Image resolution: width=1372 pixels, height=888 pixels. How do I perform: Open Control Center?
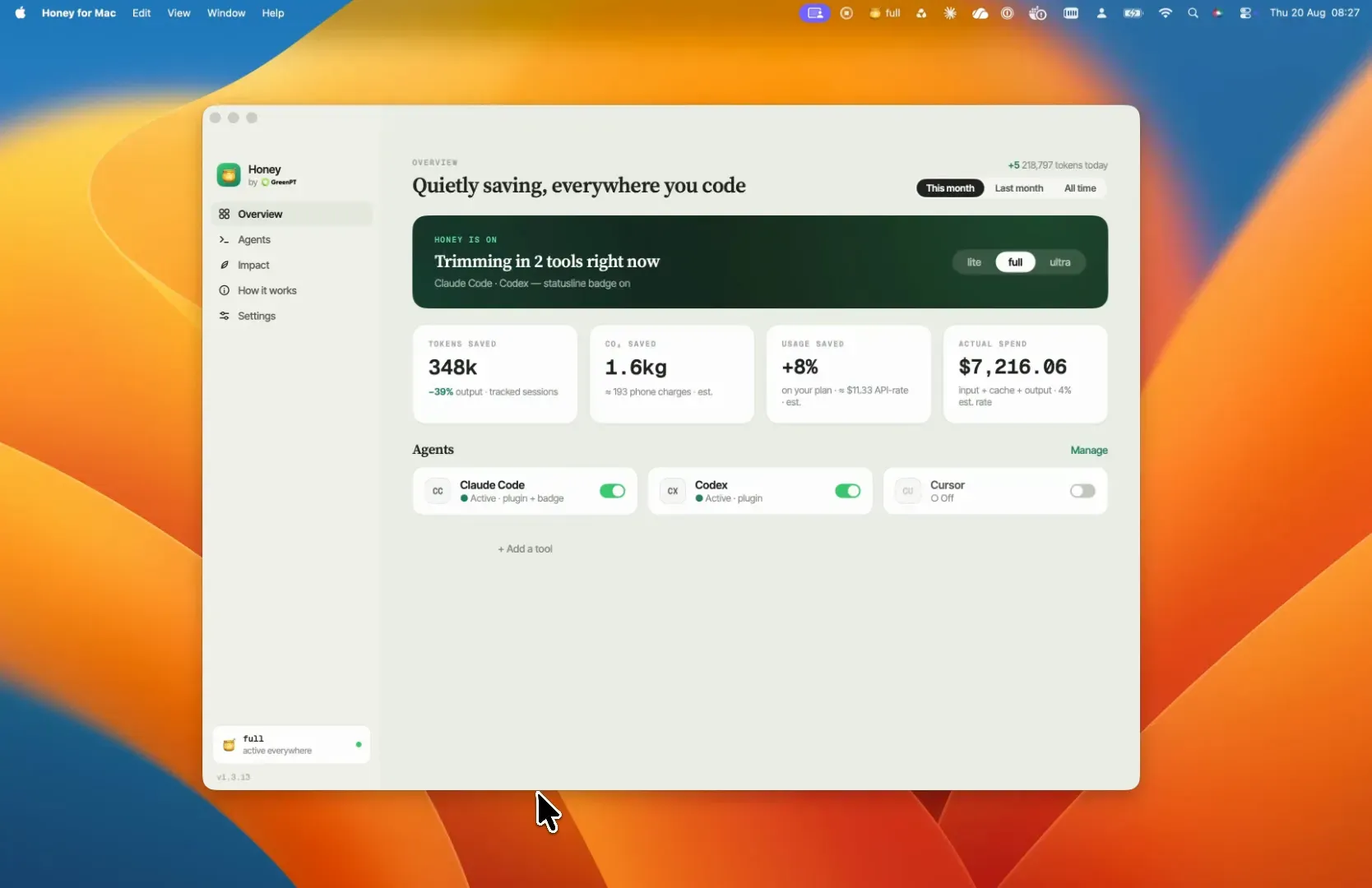point(1245,13)
